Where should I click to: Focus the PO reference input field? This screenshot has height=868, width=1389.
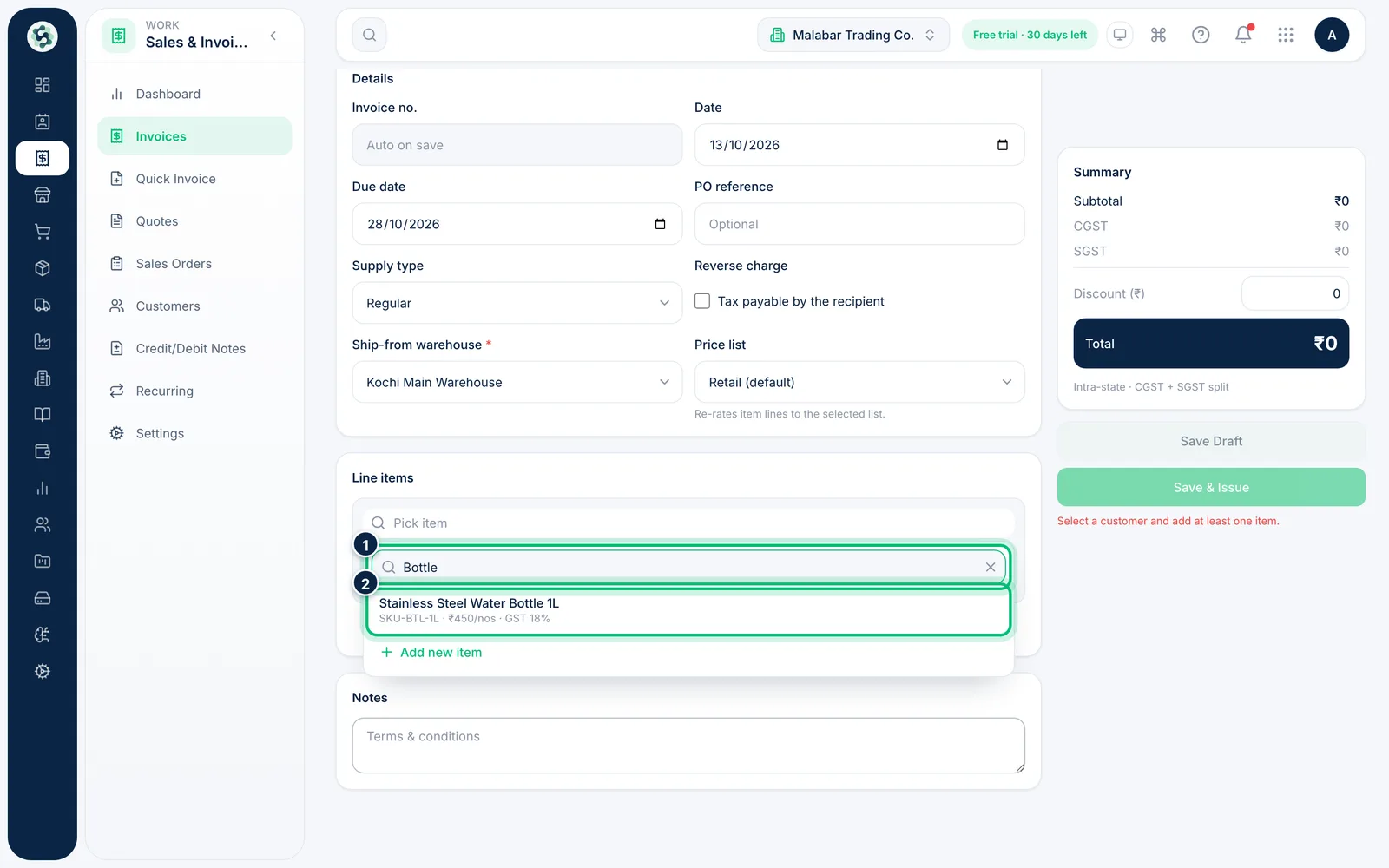coord(859,224)
